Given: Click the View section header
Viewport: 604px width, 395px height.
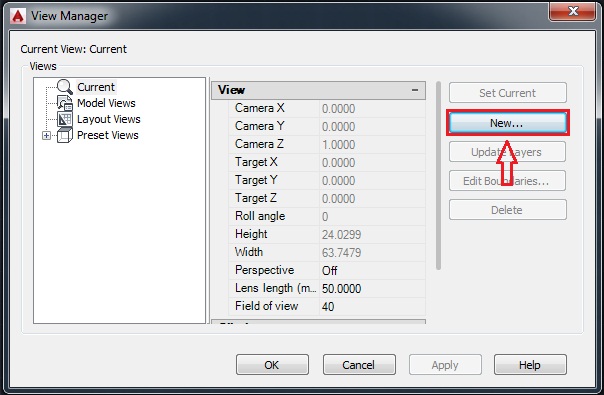Looking at the screenshot, I should tap(319, 90).
